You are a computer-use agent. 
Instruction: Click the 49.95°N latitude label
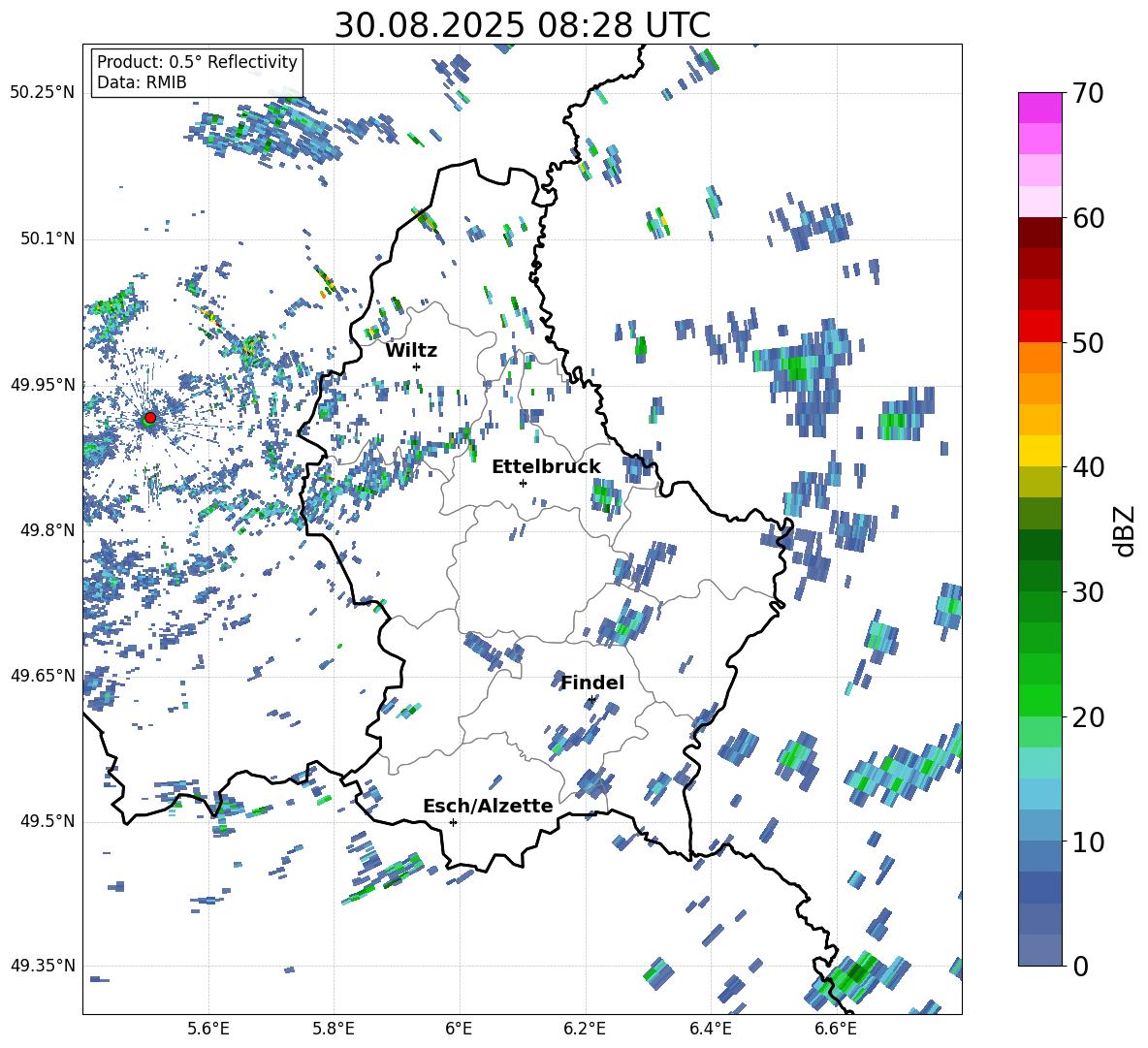point(42,384)
